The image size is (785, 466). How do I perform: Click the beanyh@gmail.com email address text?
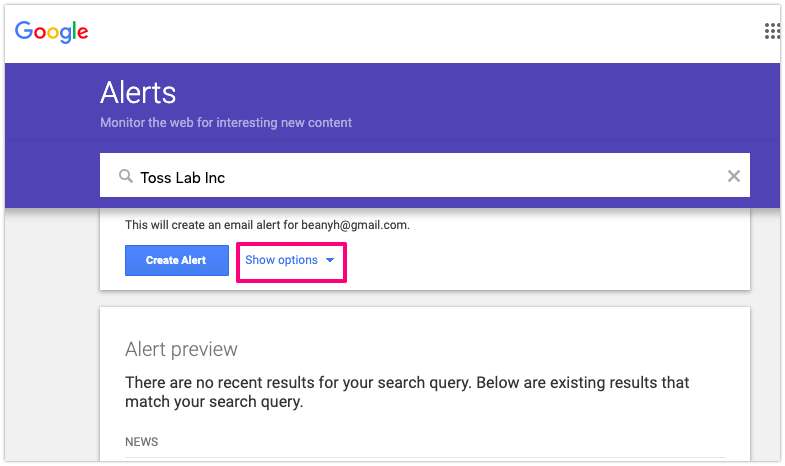tap(354, 225)
